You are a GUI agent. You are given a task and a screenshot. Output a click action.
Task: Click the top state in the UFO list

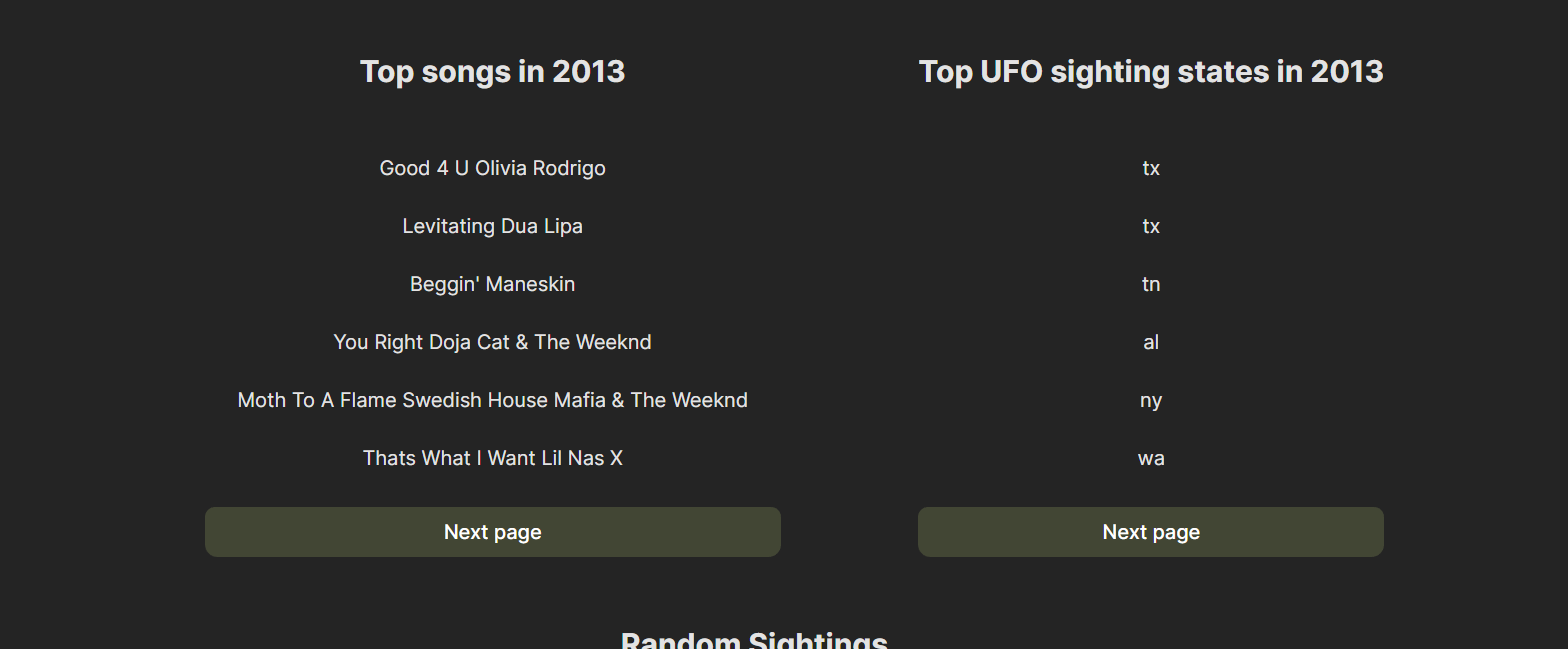pos(1150,168)
